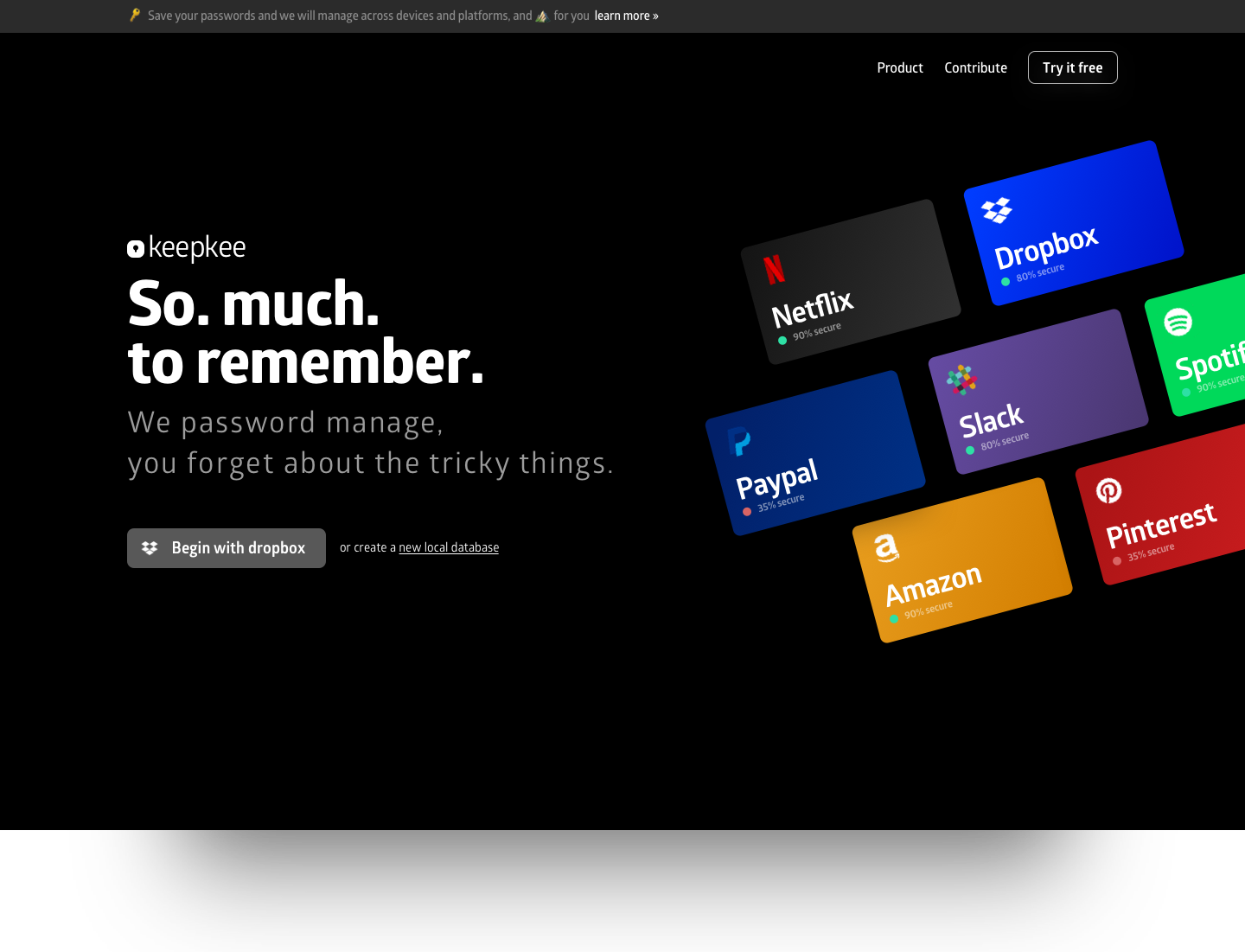
Task: Click the Dropbox logo on the blue card
Action: click(x=997, y=210)
